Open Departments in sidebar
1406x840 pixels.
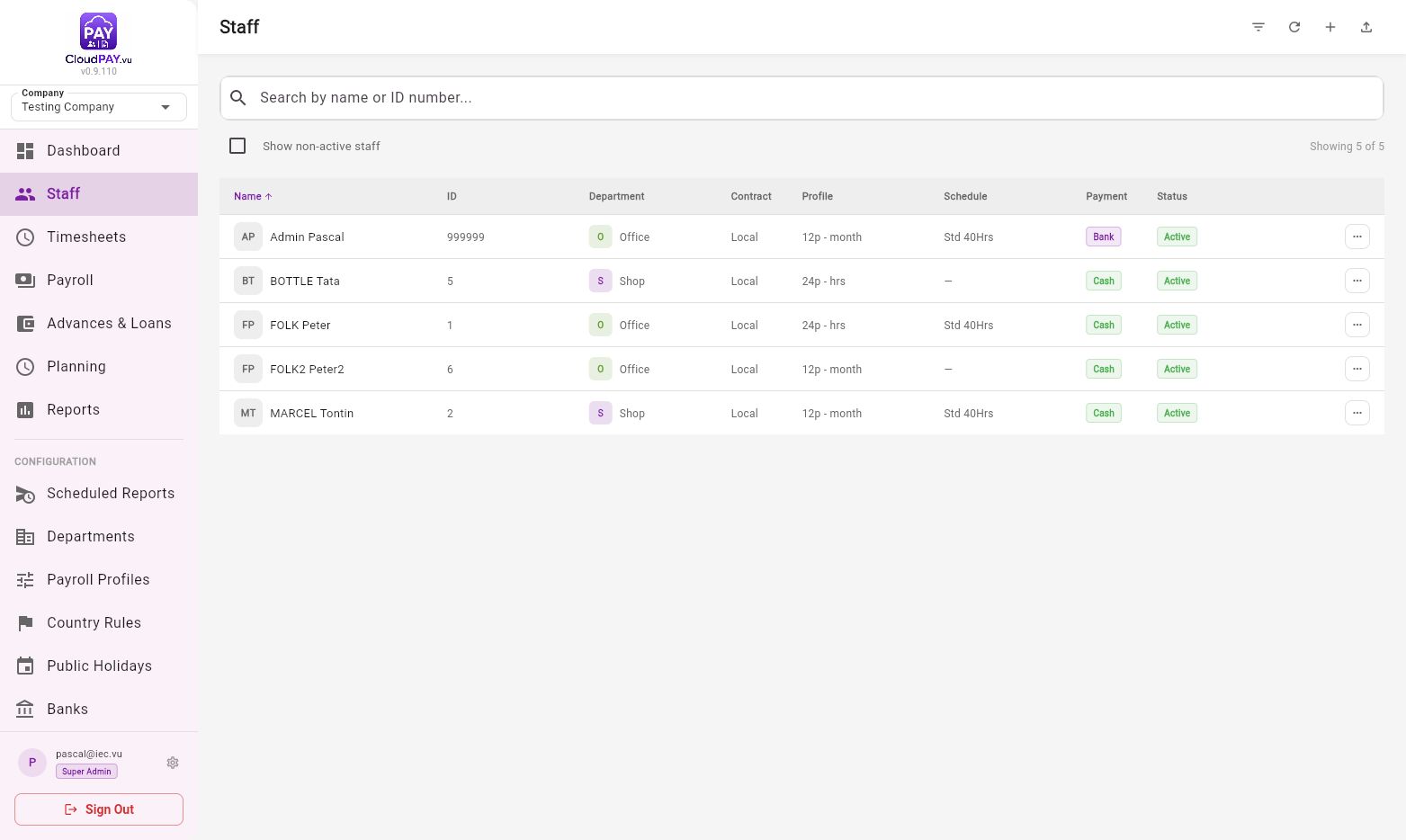click(99, 537)
